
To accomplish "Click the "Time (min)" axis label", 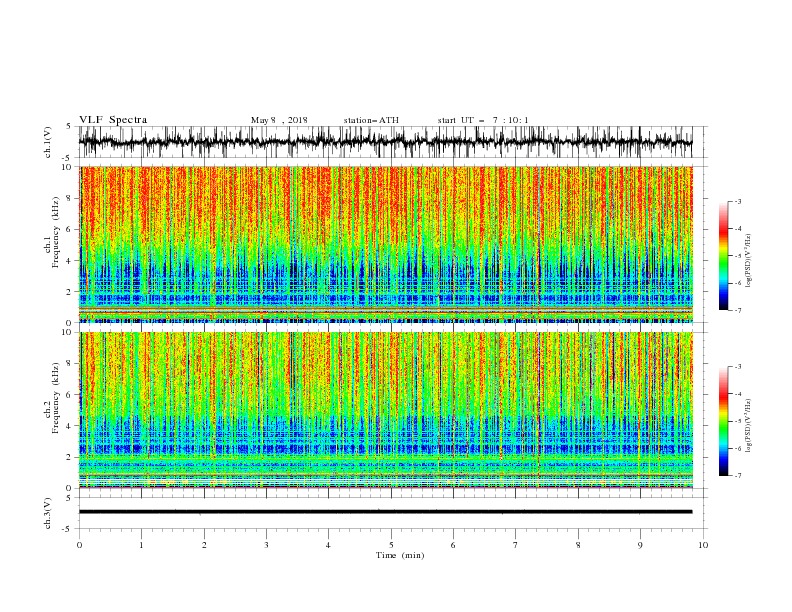I will 400,555.
